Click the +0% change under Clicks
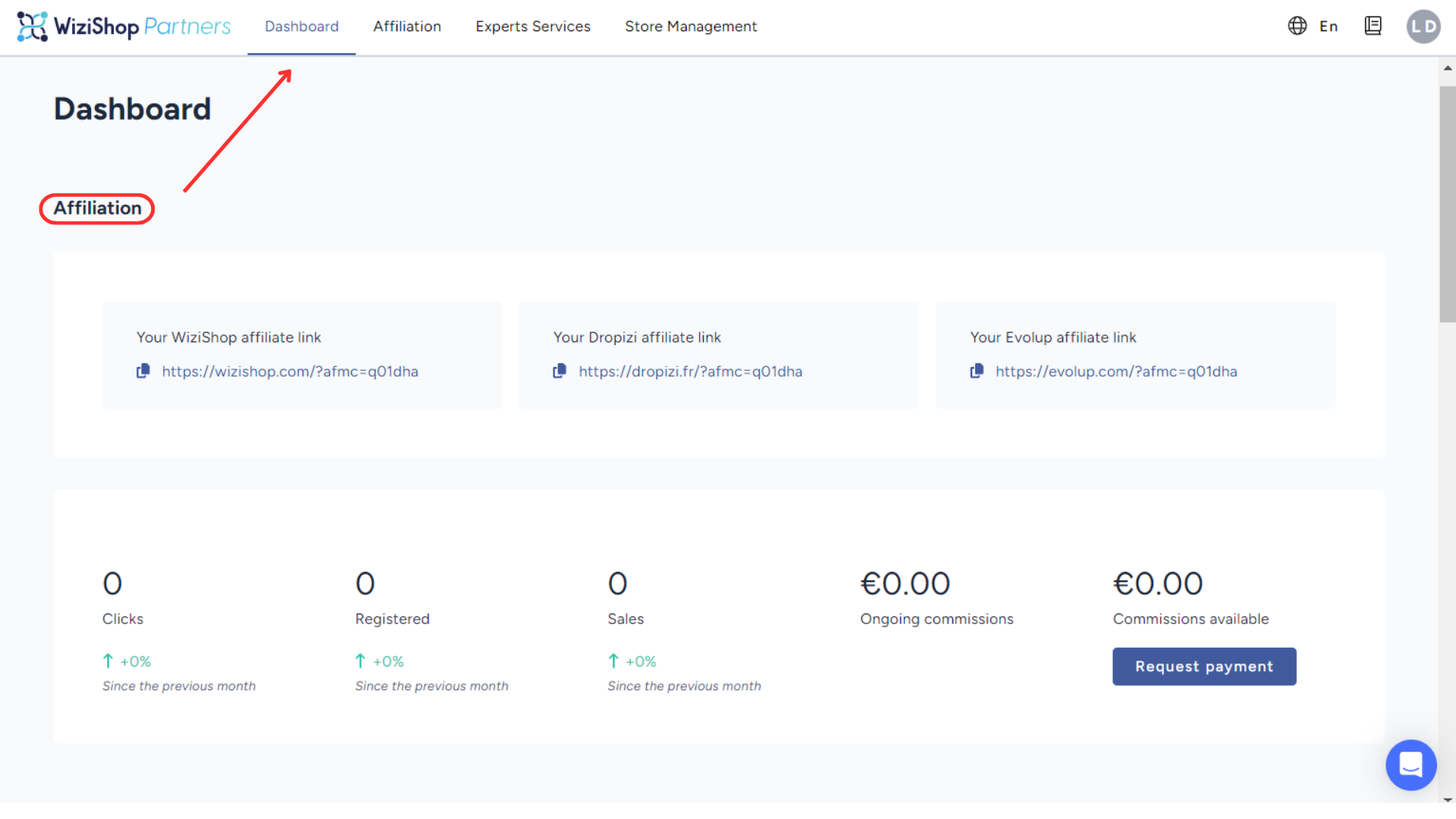 tap(135, 661)
